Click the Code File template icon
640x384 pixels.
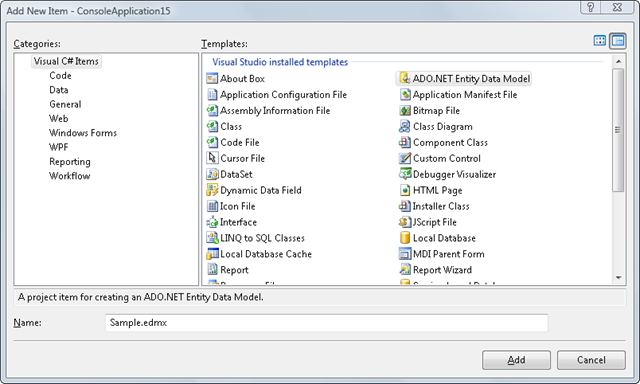pos(212,142)
